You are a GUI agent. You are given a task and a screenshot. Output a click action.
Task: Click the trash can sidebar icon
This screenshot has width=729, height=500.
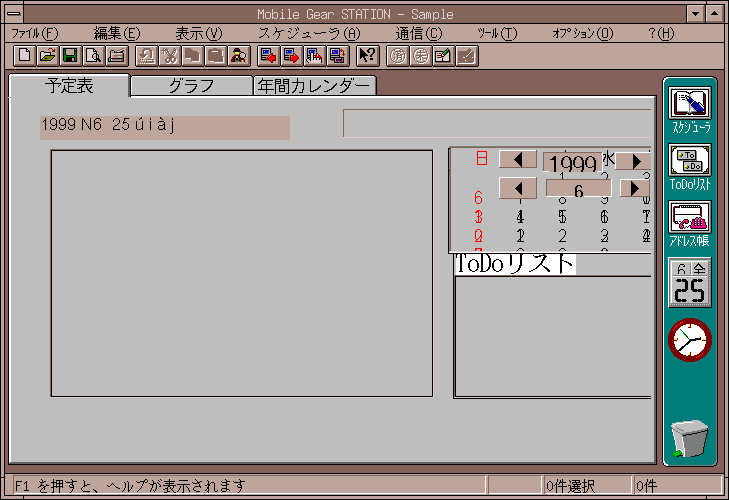pos(690,438)
